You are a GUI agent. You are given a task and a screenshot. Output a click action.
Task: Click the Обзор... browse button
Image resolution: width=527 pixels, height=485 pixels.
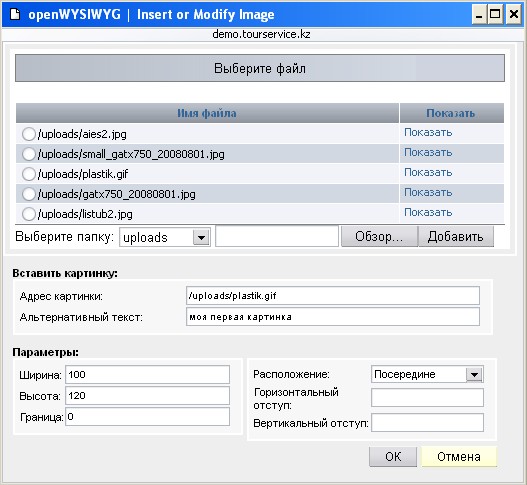point(379,237)
